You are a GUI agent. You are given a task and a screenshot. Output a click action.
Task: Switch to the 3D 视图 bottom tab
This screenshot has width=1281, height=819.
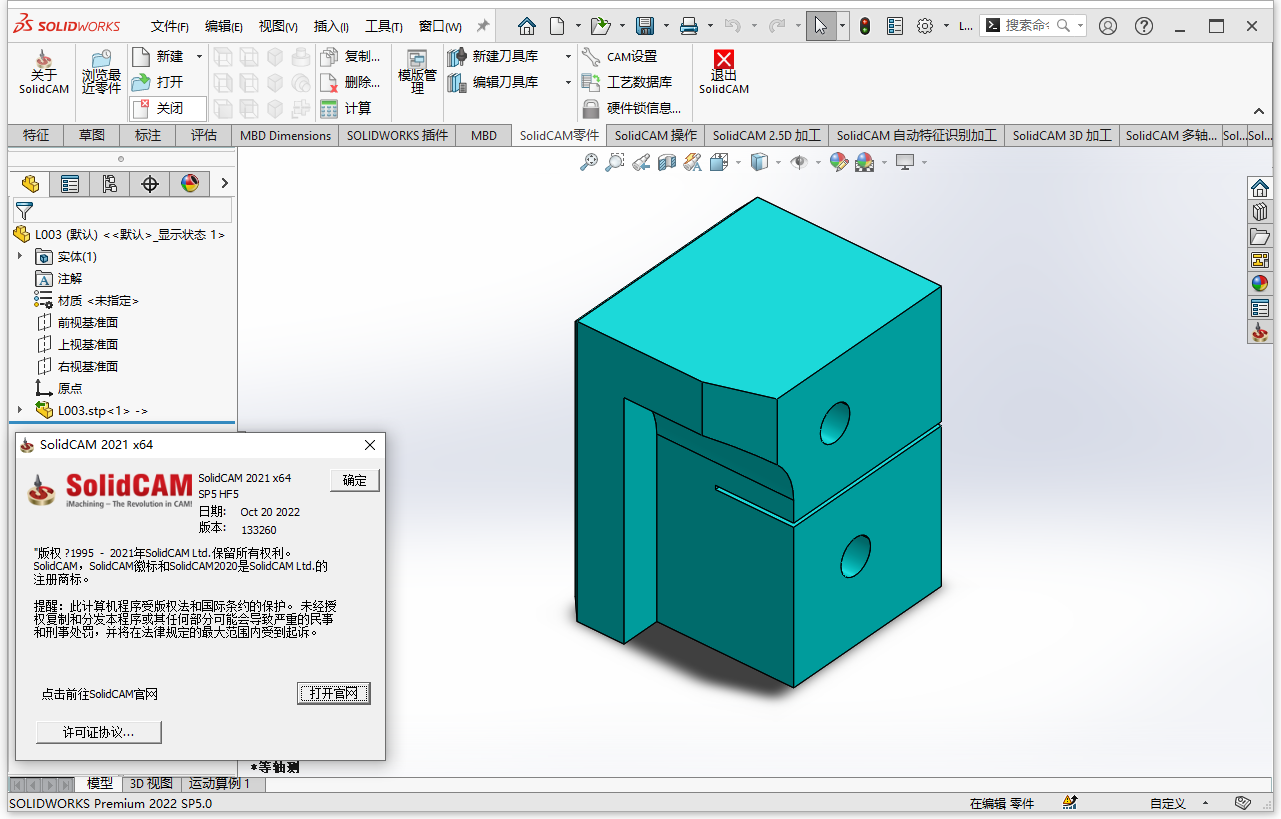152,784
